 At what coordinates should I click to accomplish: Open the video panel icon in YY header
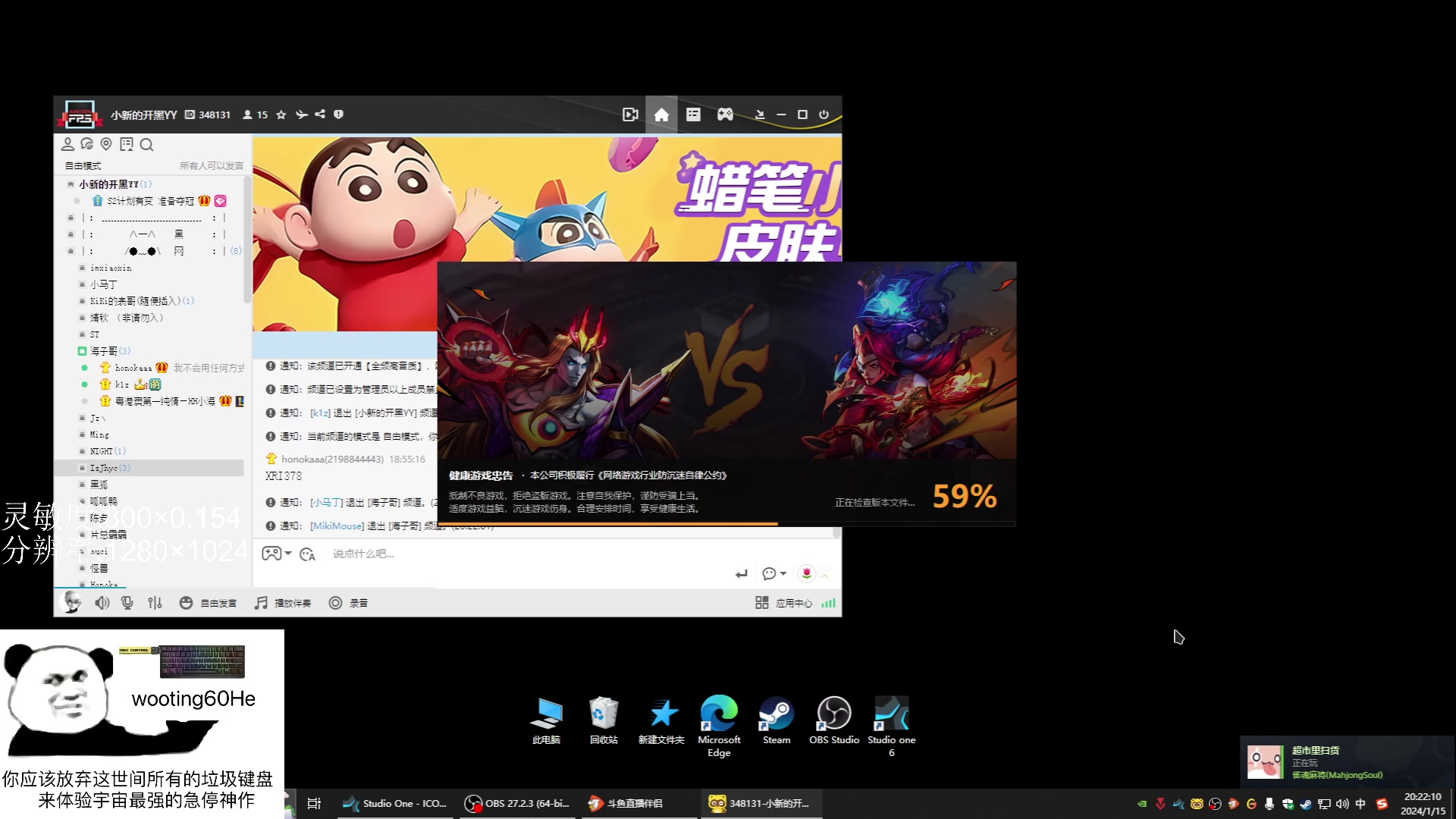point(630,115)
